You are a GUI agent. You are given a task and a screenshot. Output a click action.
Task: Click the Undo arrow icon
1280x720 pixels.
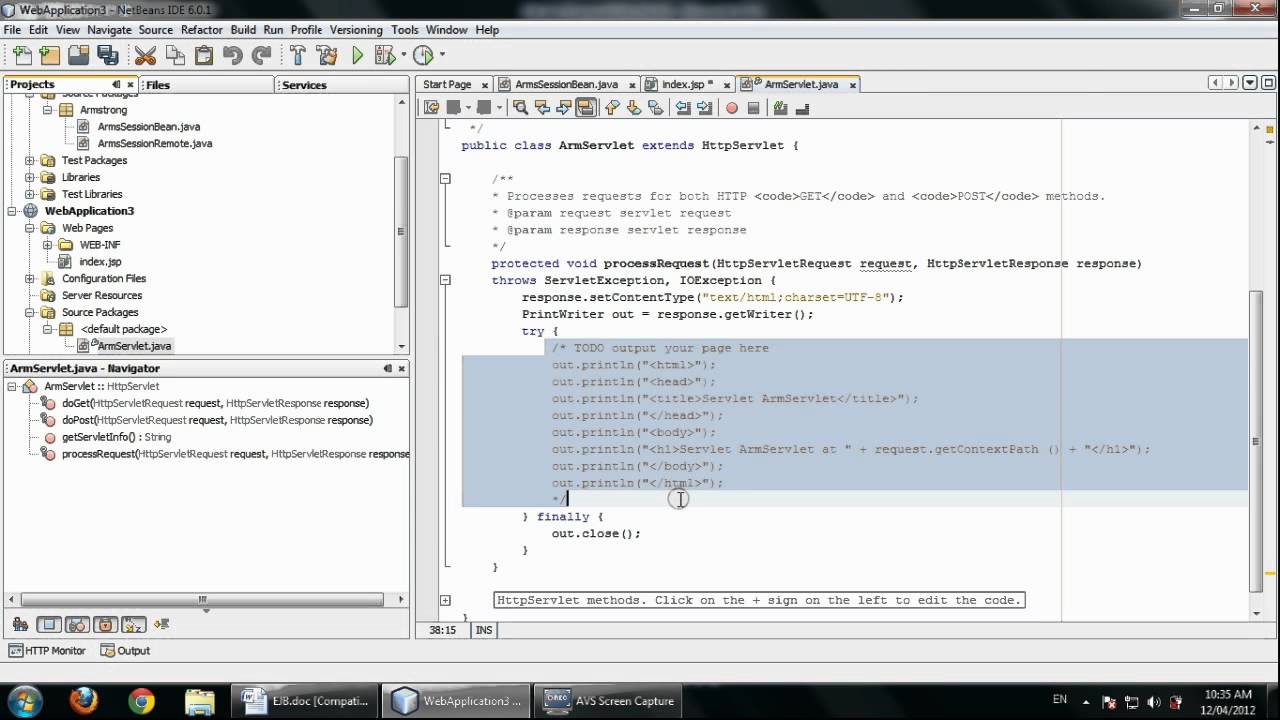click(x=233, y=55)
